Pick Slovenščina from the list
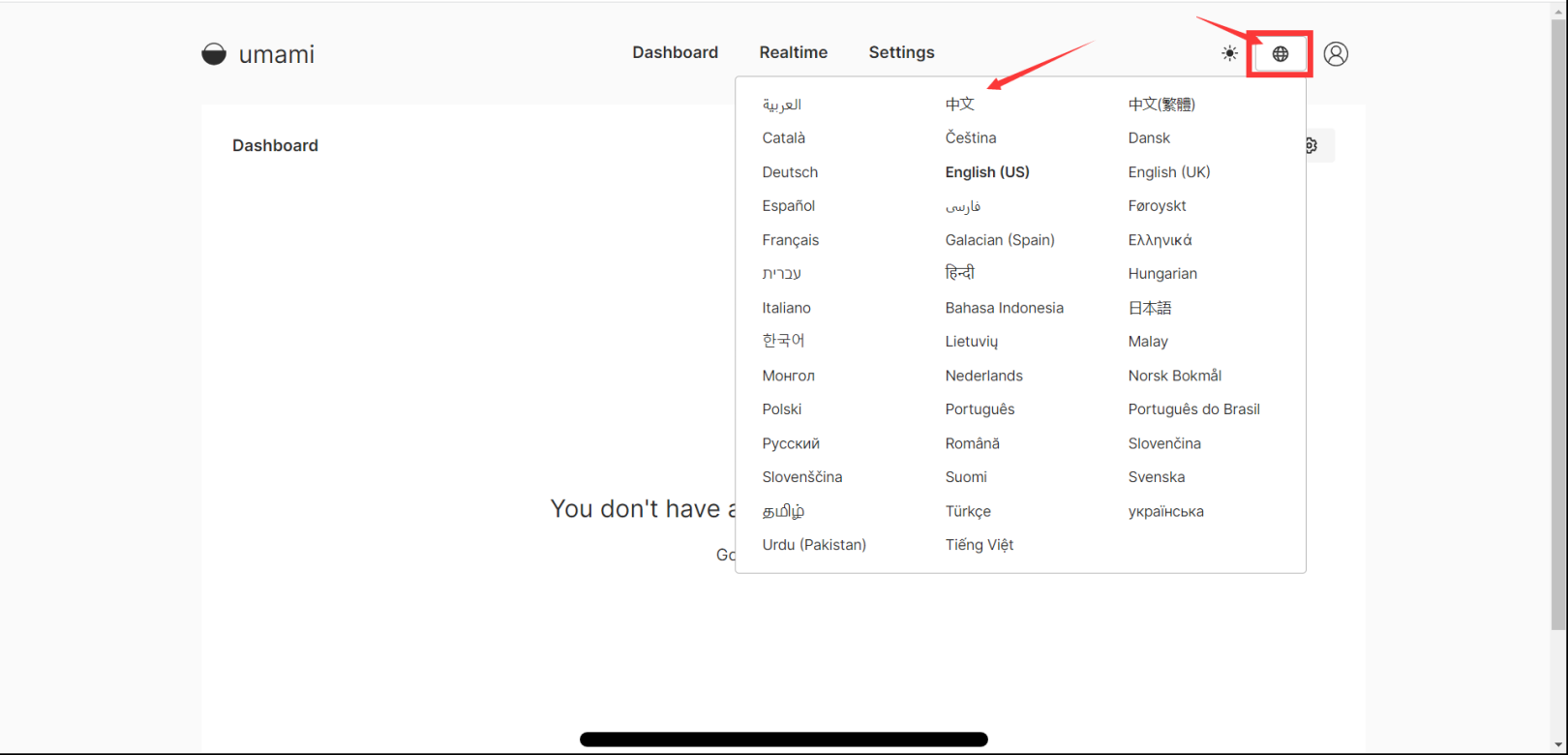 [801, 477]
